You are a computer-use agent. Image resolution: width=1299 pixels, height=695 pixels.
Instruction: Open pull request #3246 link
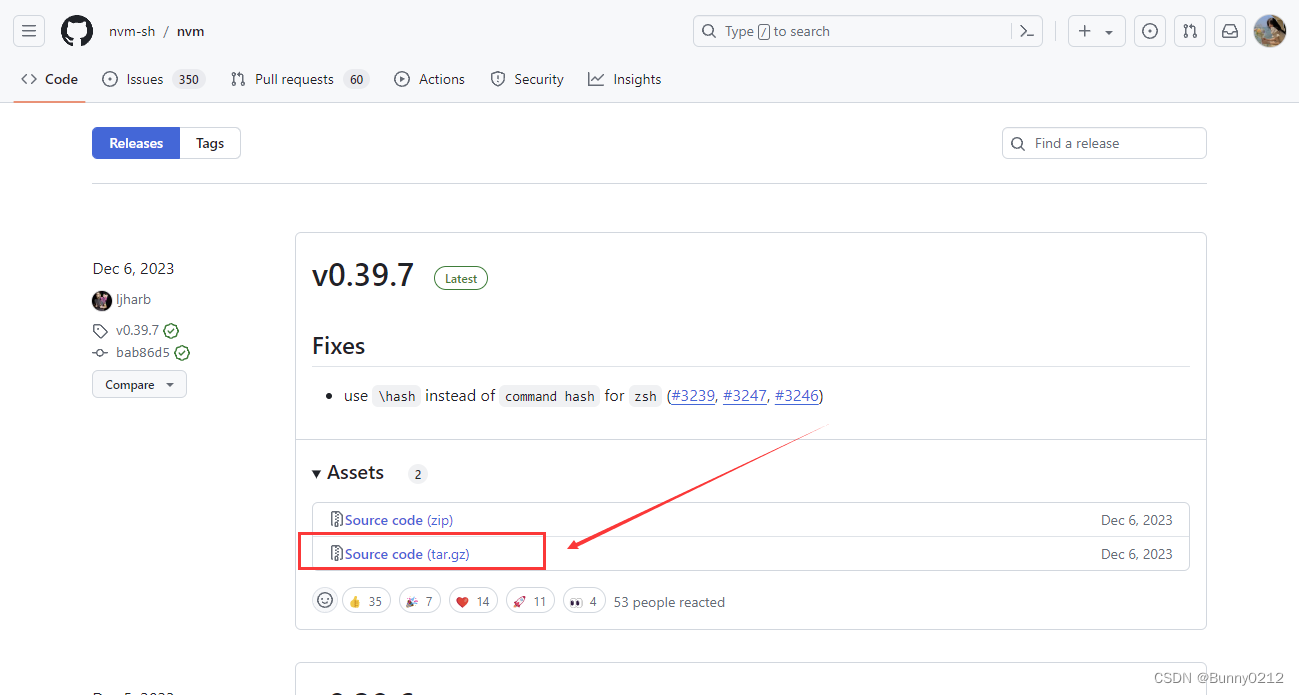[797, 396]
